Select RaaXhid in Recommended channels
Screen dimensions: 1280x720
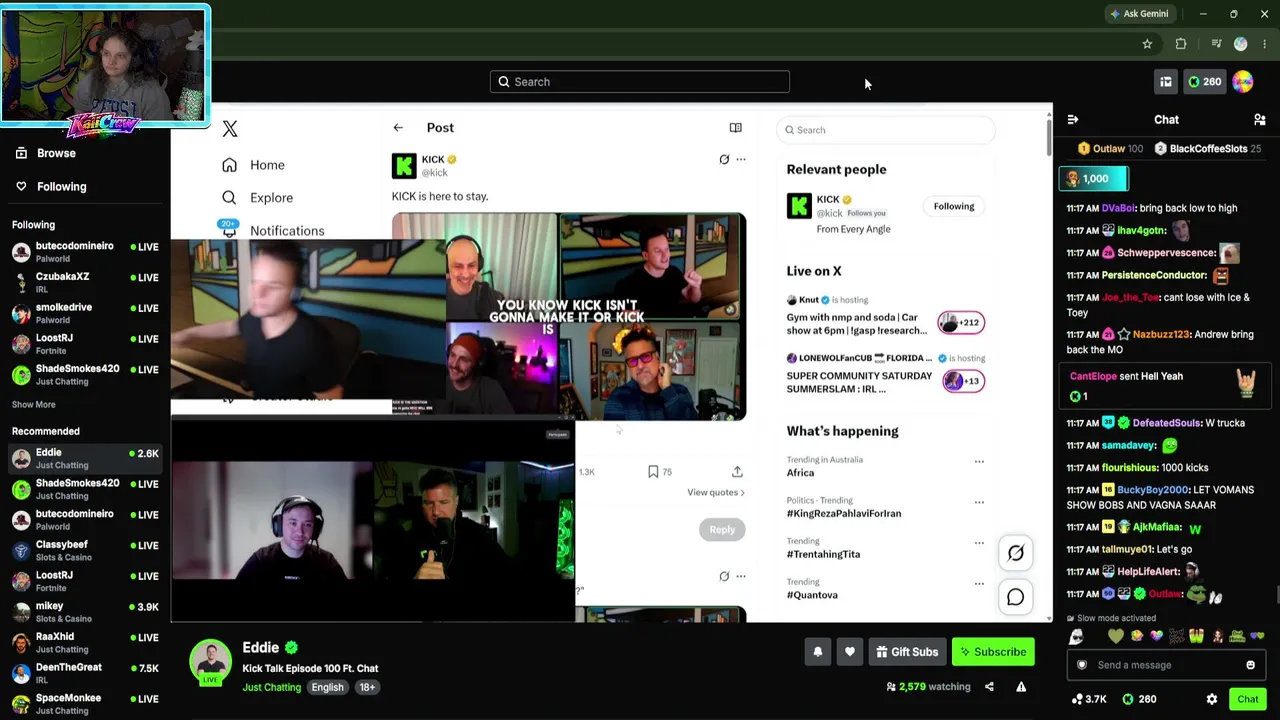click(85, 643)
